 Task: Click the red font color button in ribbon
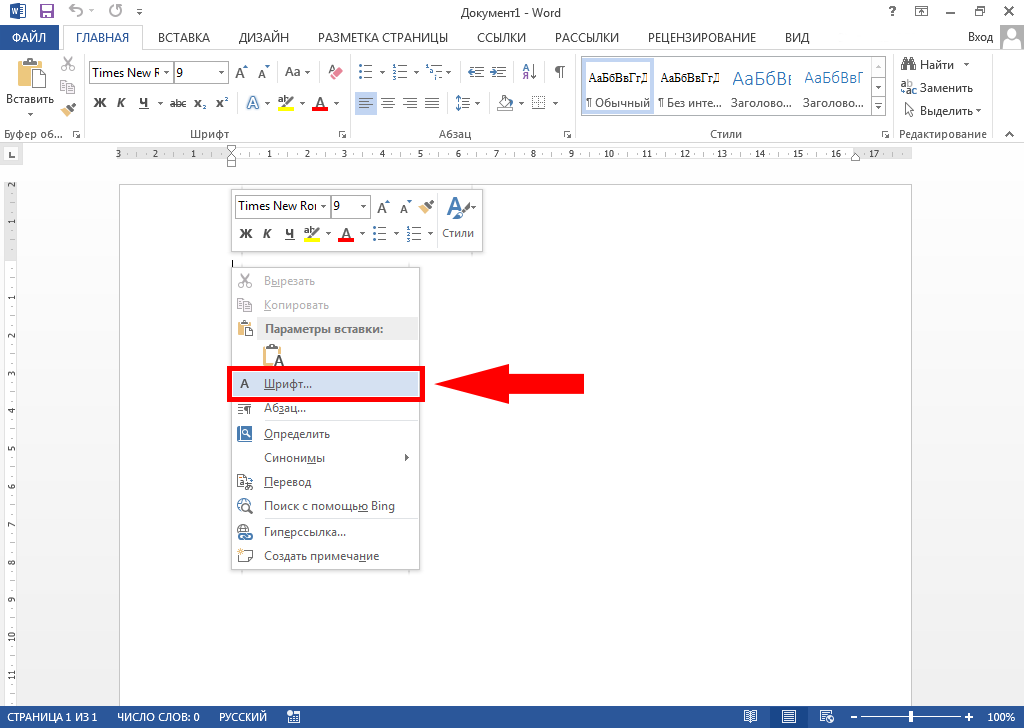320,103
